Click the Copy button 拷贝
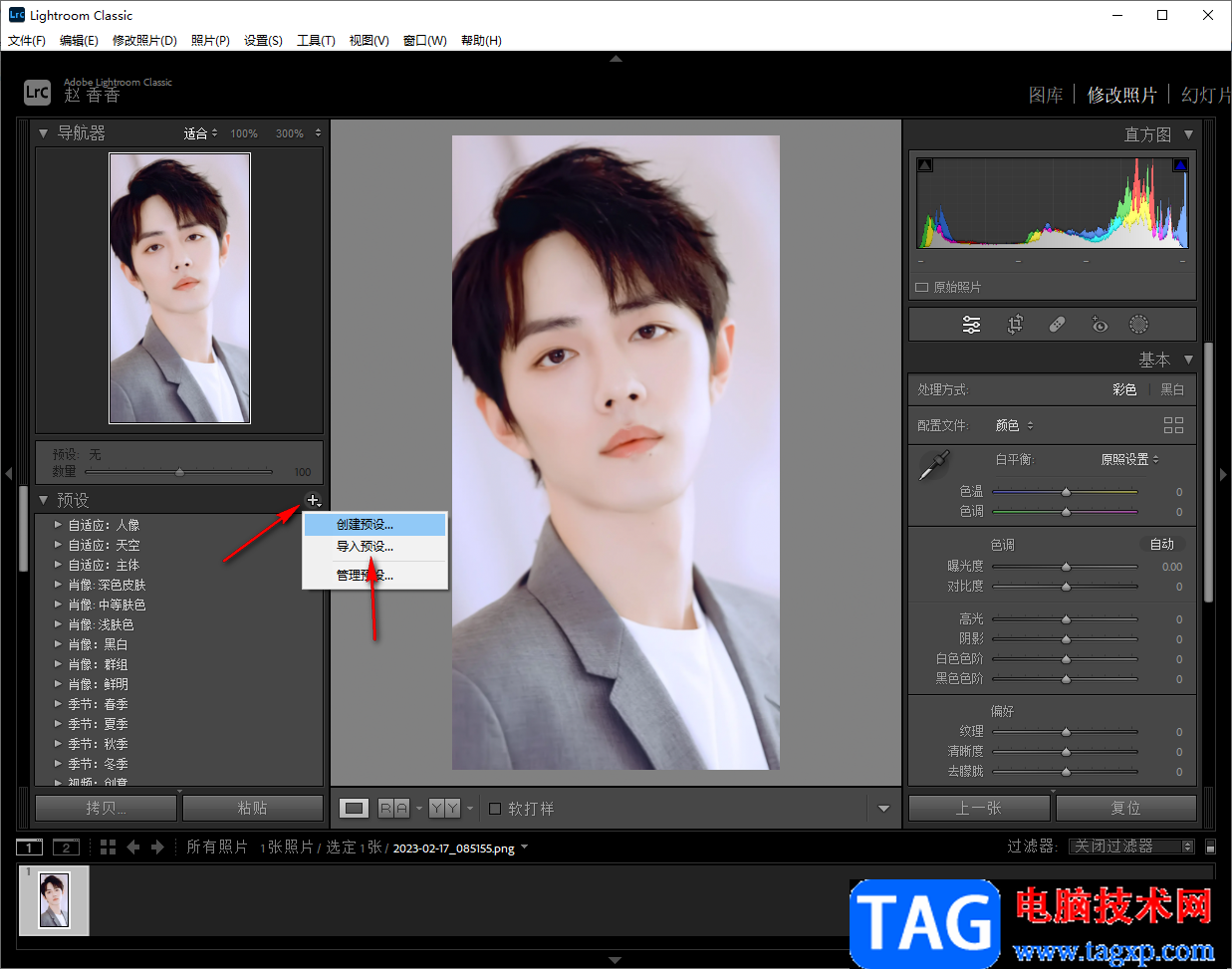The width and height of the screenshot is (1232, 969). pos(107,808)
